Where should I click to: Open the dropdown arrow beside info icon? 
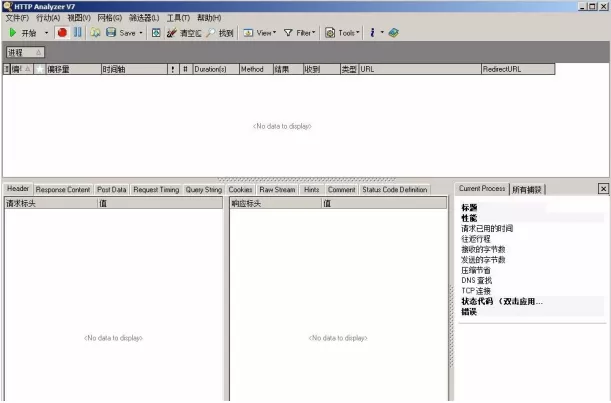coord(382,33)
